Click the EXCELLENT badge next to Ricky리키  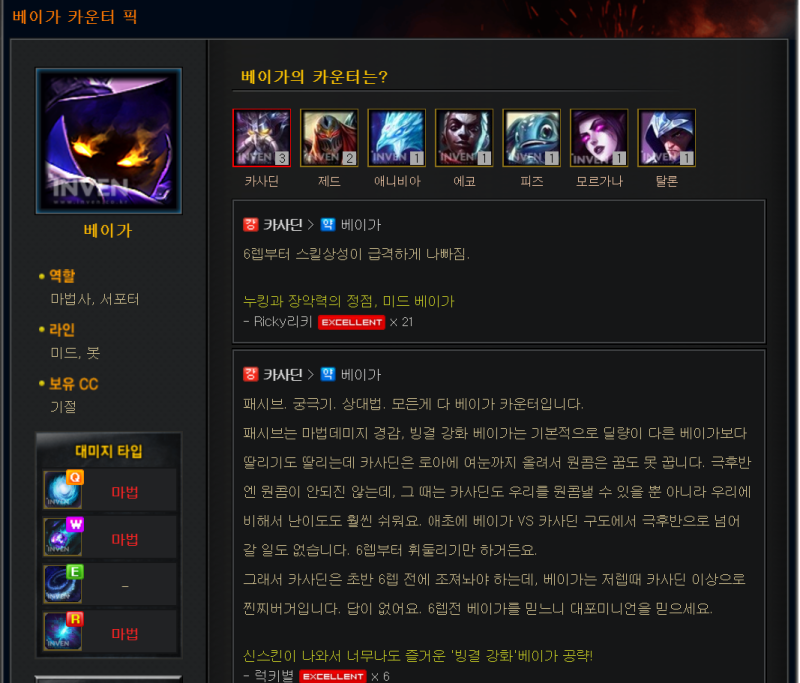pyautogui.click(x=351, y=322)
